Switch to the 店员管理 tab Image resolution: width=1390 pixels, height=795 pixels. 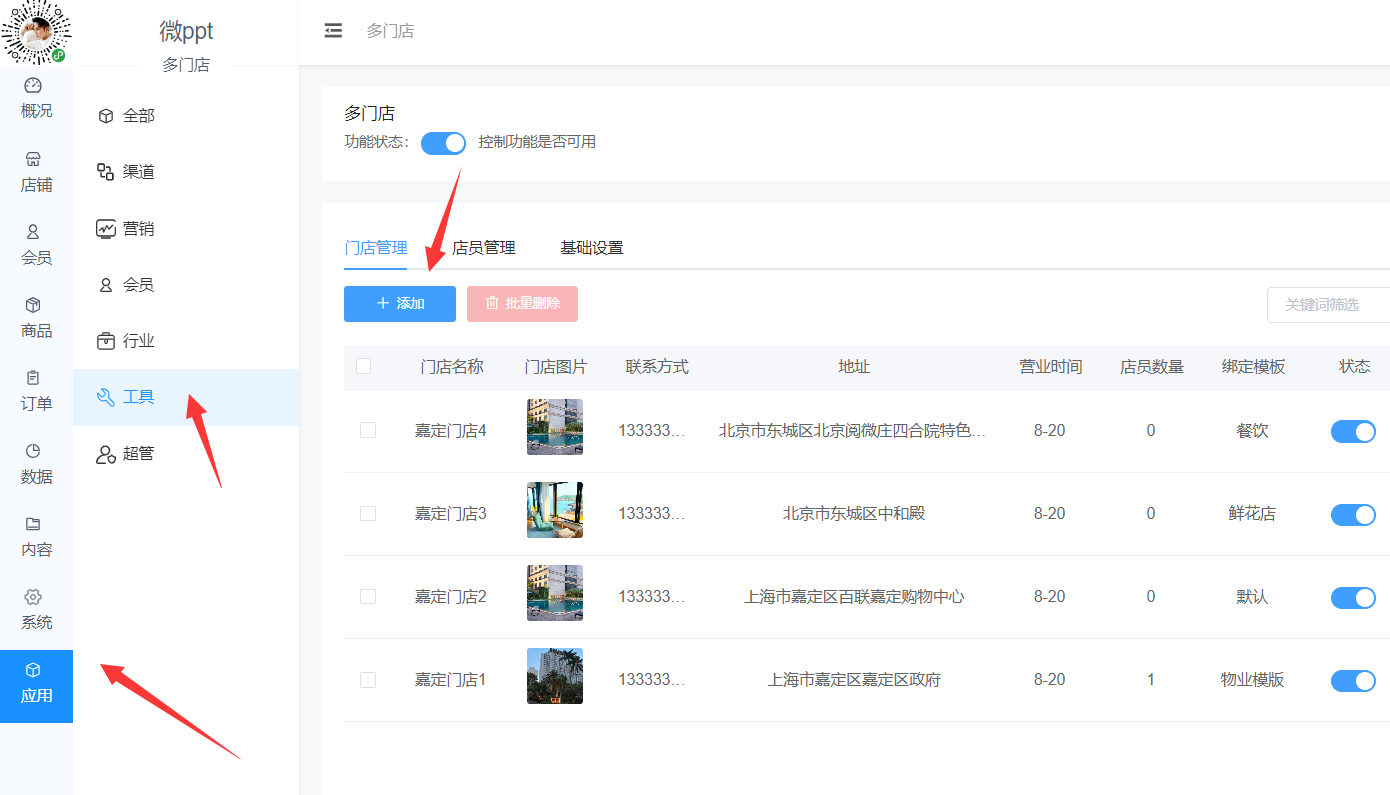(x=484, y=248)
